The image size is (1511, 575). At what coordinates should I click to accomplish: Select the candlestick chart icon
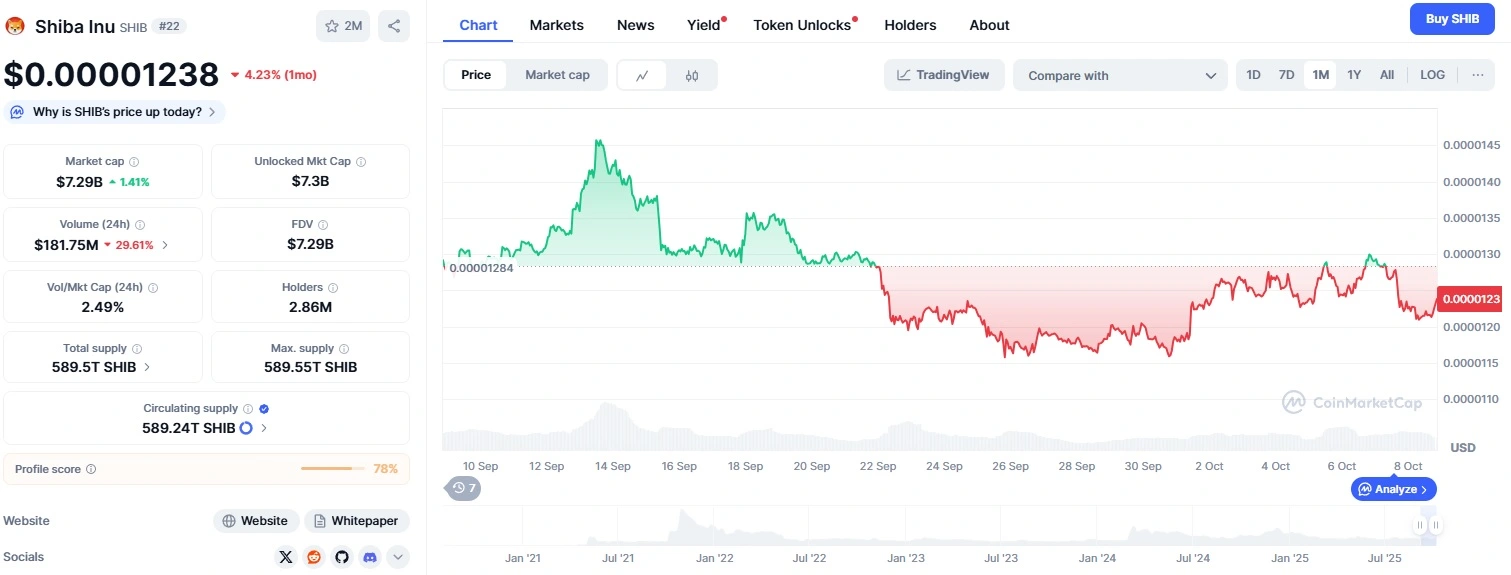[x=692, y=75]
